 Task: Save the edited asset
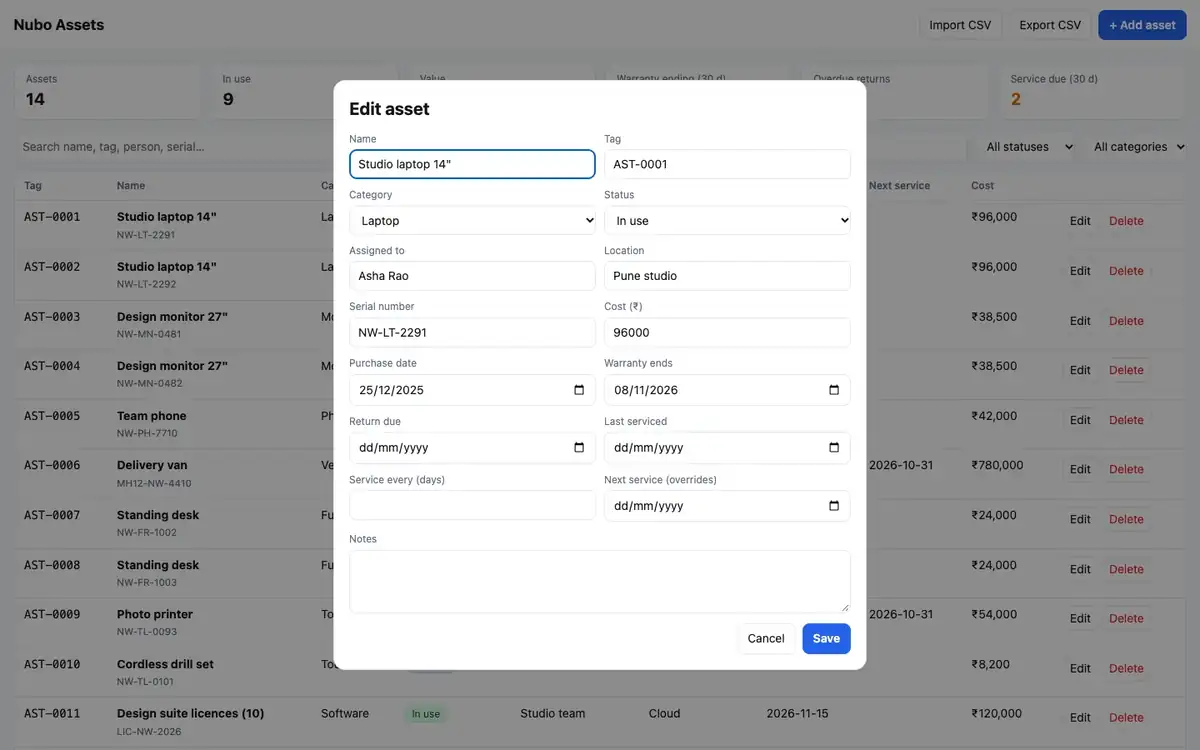[x=826, y=639]
